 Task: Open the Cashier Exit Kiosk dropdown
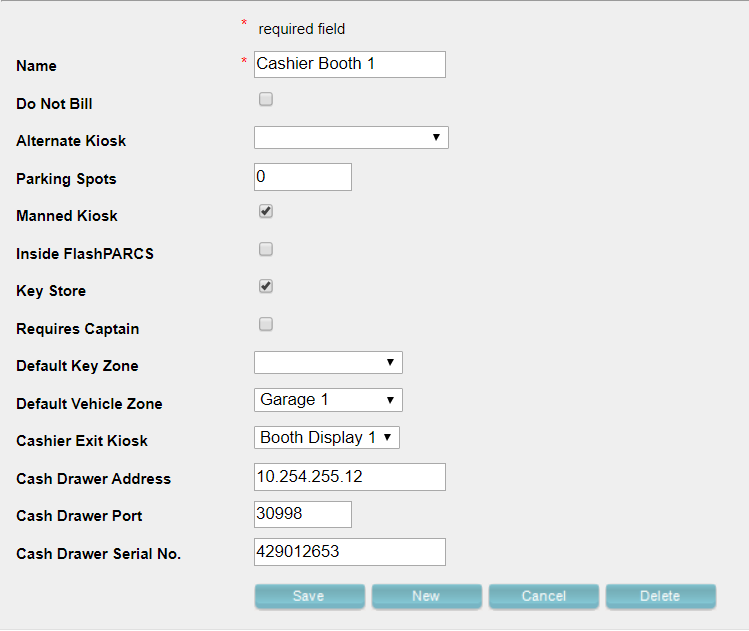327,437
